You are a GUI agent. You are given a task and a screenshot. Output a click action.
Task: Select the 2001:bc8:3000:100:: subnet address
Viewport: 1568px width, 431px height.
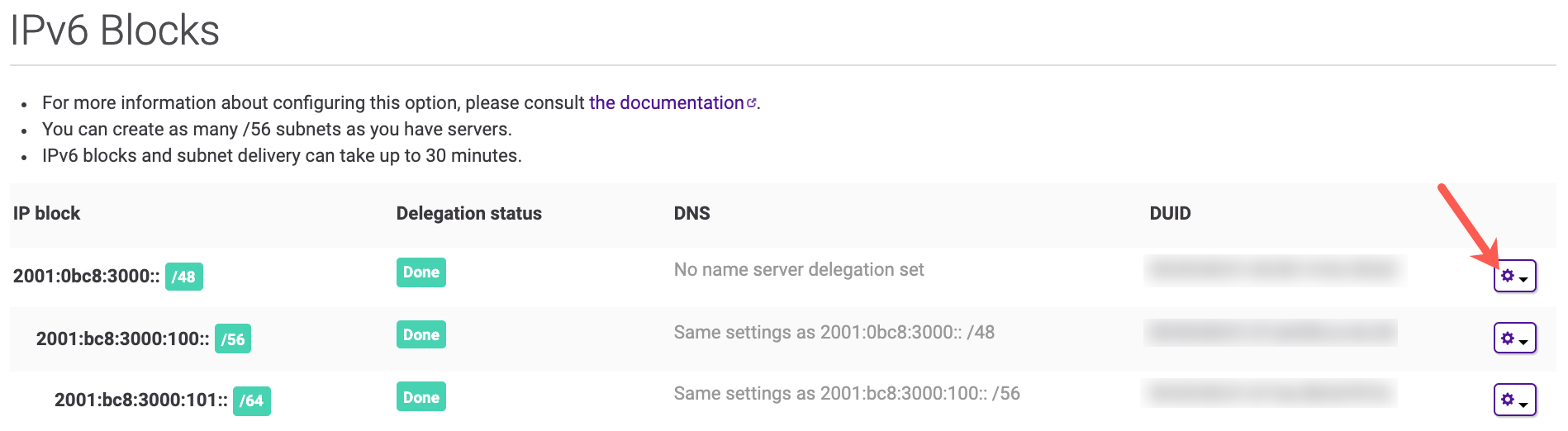(122, 339)
